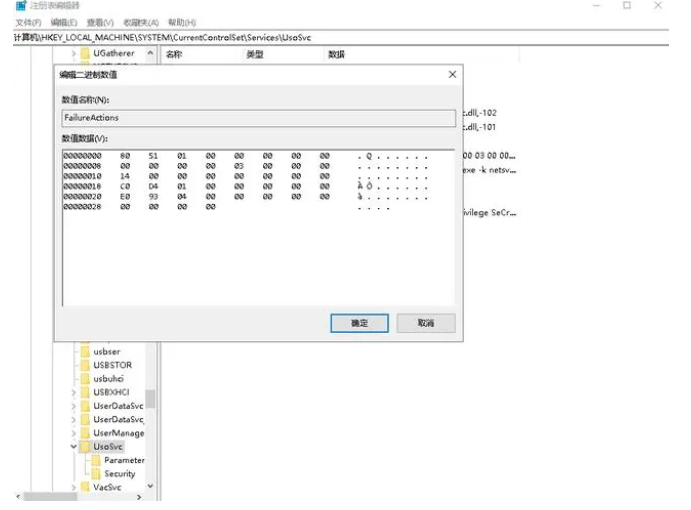Click the Security subkey folder icon
Viewport: 691px width, 510px height.
click(x=96, y=474)
